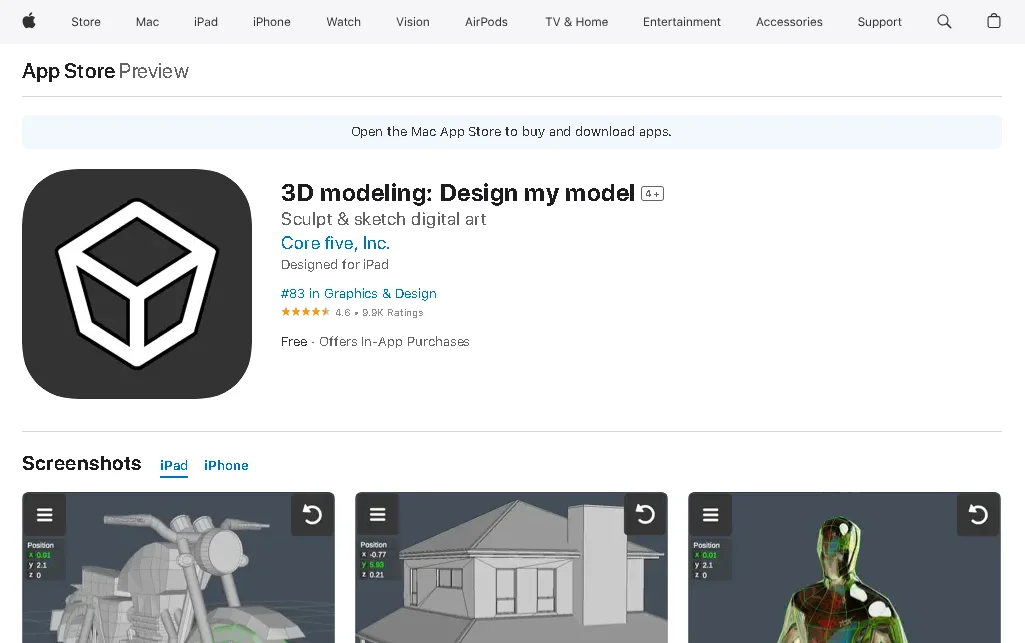Click the motorcycle model screenshot
Viewport: 1025px width, 643px height.
(178, 590)
